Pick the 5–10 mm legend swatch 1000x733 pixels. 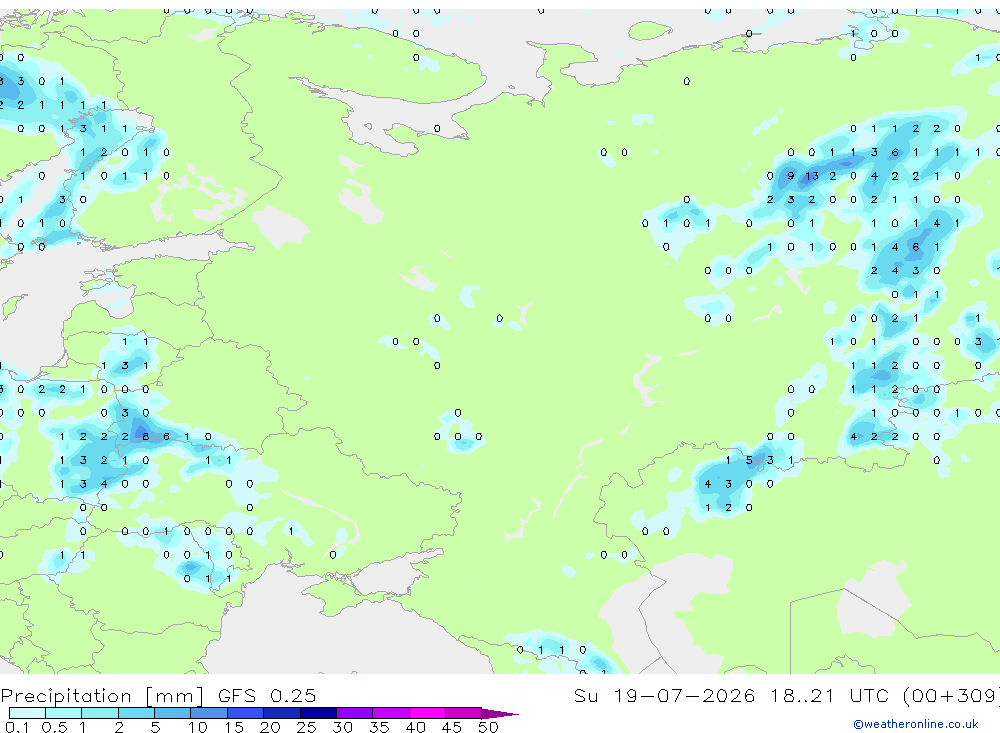tap(172, 713)
